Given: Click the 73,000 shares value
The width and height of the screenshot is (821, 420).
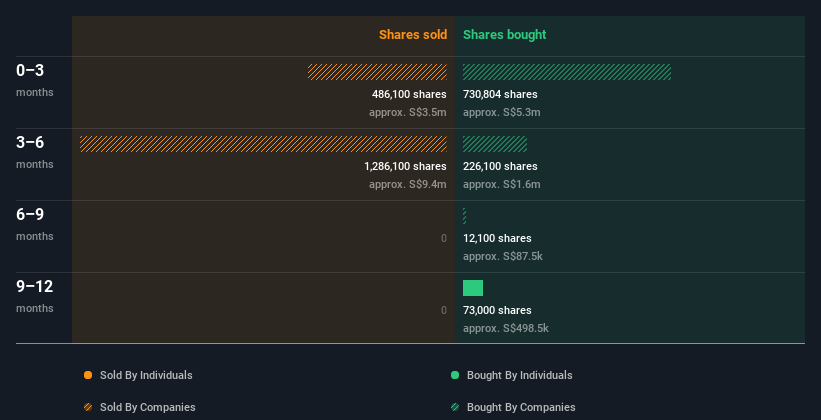Looking at the screenshot, I should (x=497, y=310).
